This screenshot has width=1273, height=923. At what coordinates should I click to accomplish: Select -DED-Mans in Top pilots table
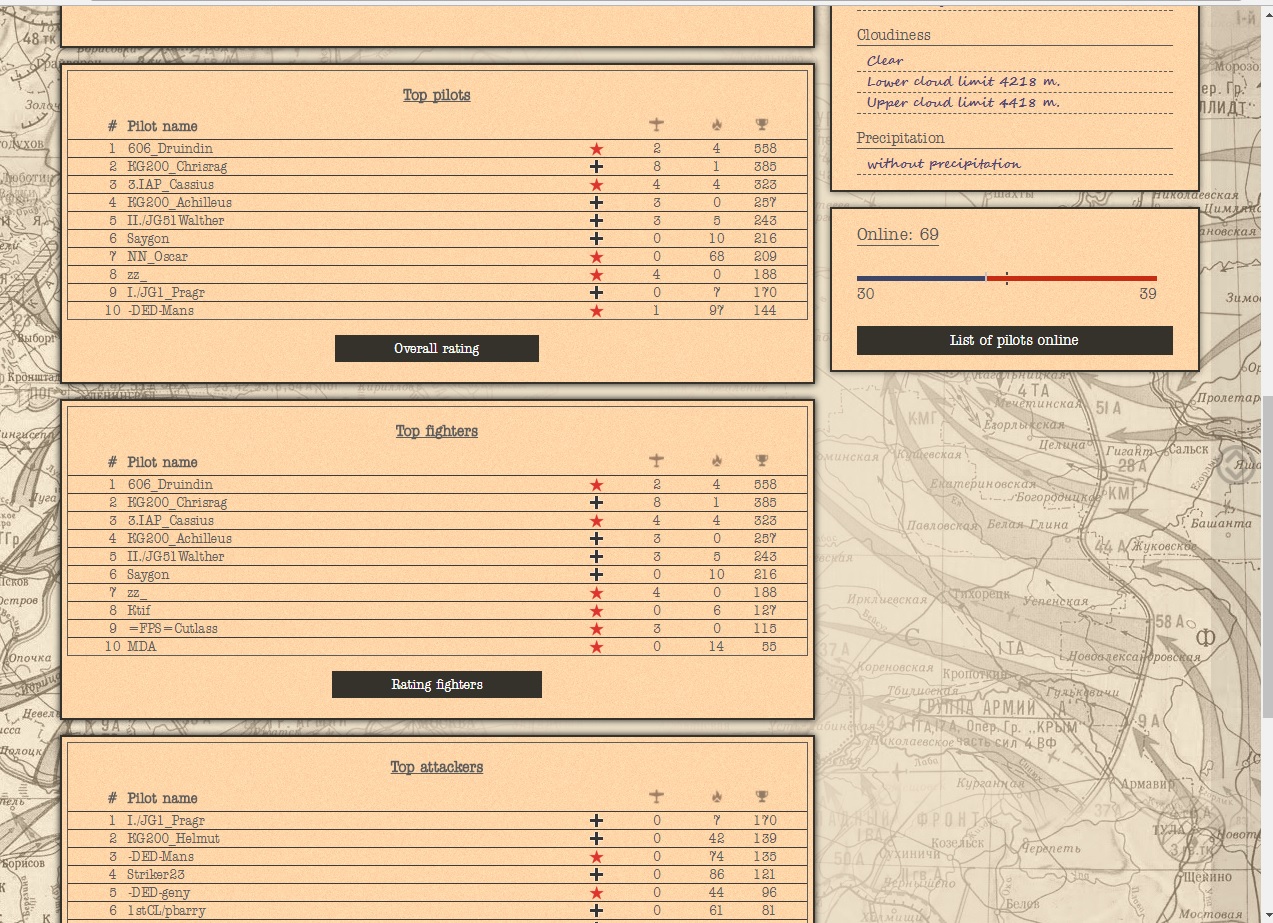tap(161, 311)
